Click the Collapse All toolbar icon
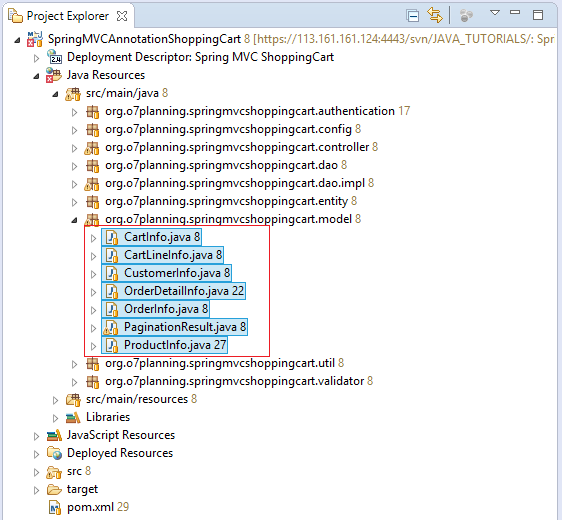The width and height of the screenshot is (562, 520). [413, 16]
